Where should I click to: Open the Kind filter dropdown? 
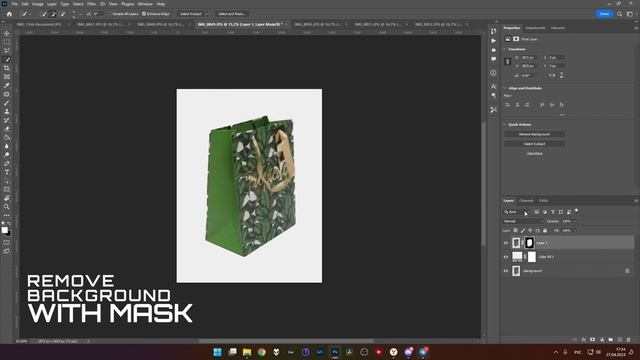pos(516,212)
